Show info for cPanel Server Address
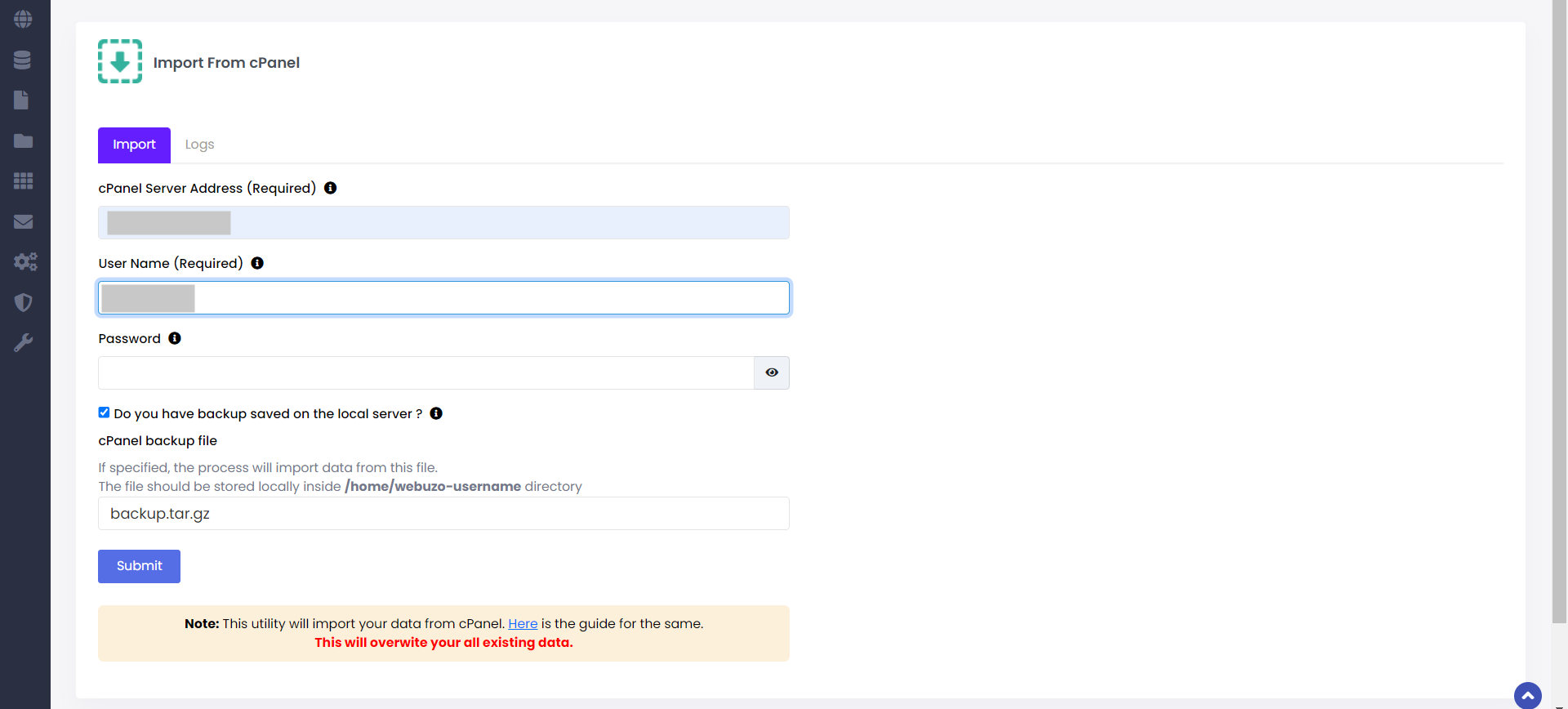1568x709 pixels. (330, 188)
